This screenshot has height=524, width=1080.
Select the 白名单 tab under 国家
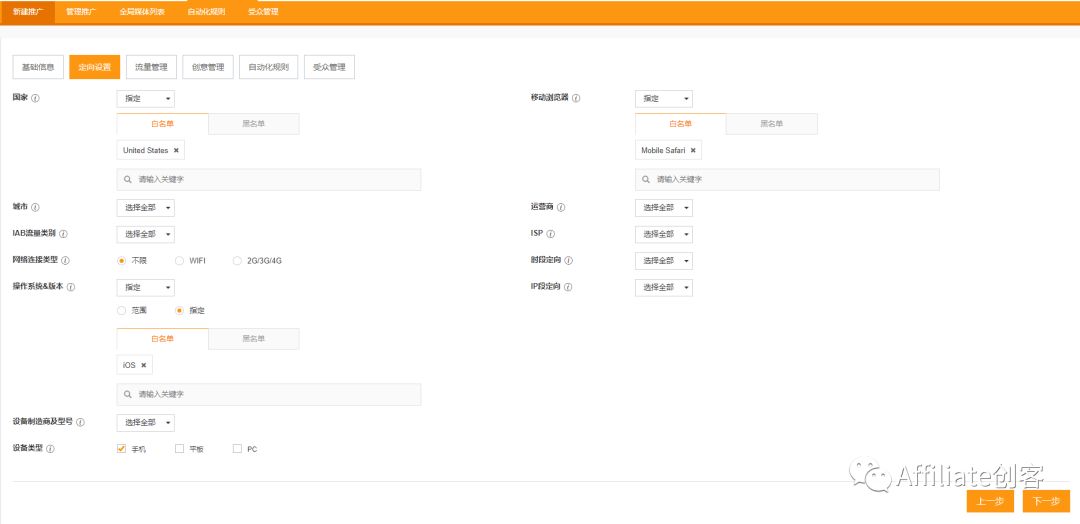[x=163, y=124]
